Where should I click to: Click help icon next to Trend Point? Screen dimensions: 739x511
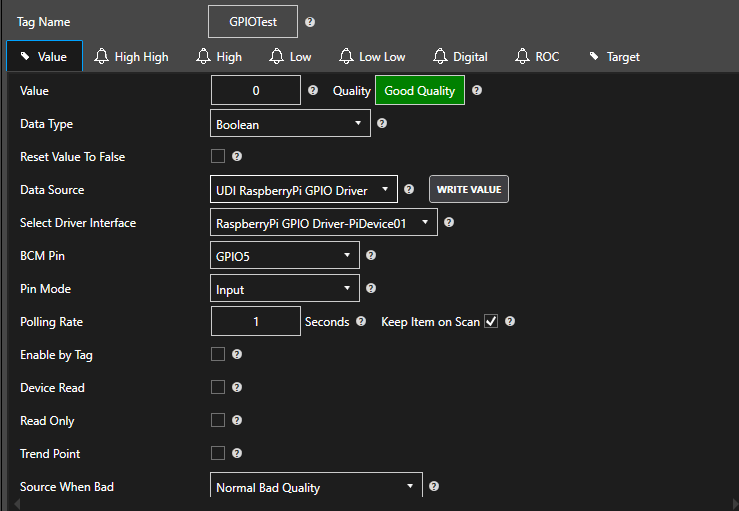tap(237, 454)
